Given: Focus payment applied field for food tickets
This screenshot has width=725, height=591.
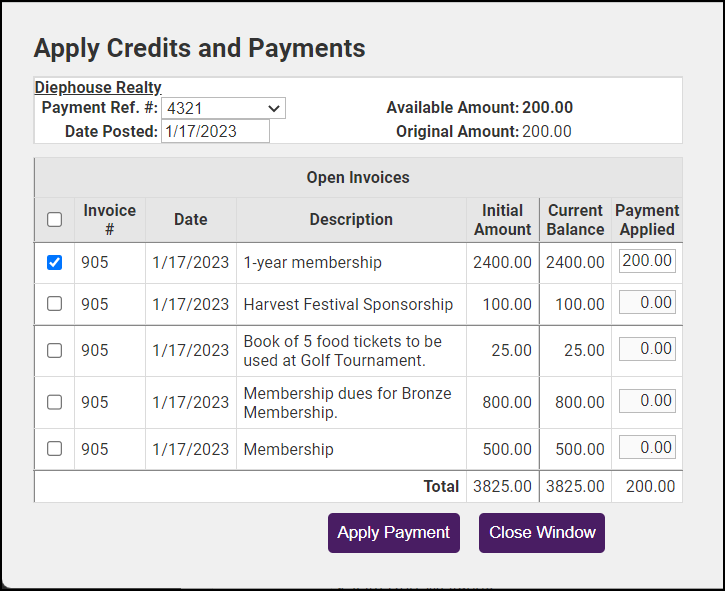Looking at the screenshot, I should pos(647,349).
